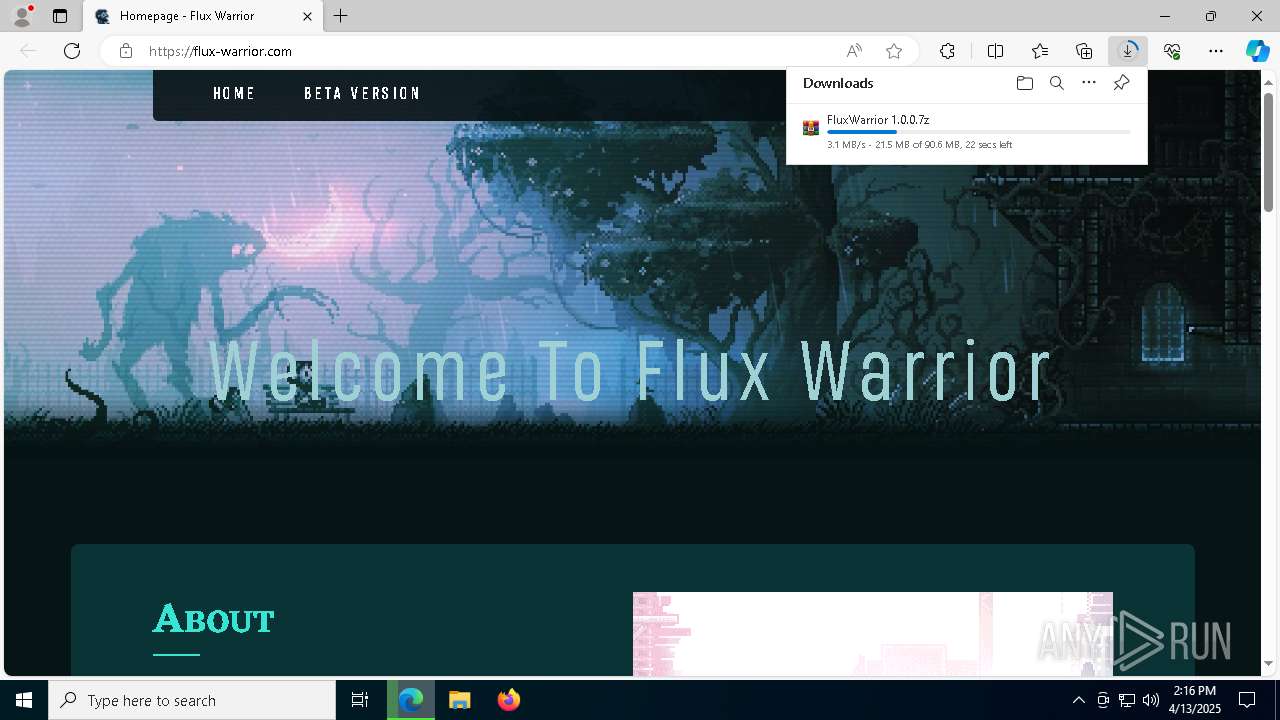Open network status tray icon
Viewport: 1280px width, 720px height.
click(1127, 700)
